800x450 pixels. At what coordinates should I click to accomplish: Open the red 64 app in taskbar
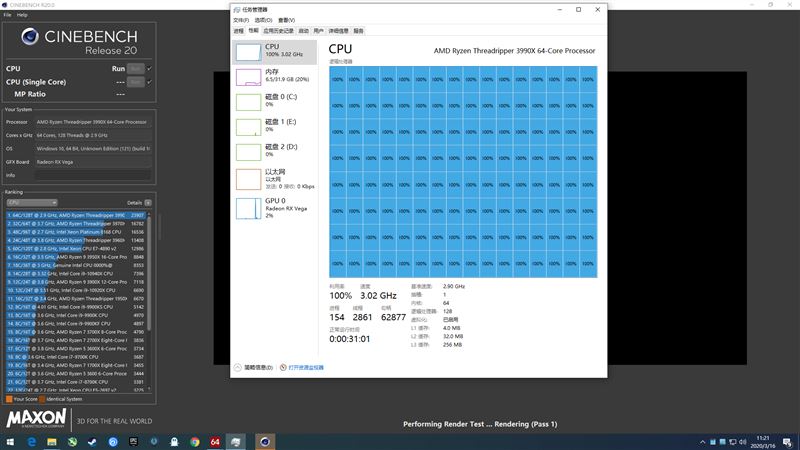[215, 442]
